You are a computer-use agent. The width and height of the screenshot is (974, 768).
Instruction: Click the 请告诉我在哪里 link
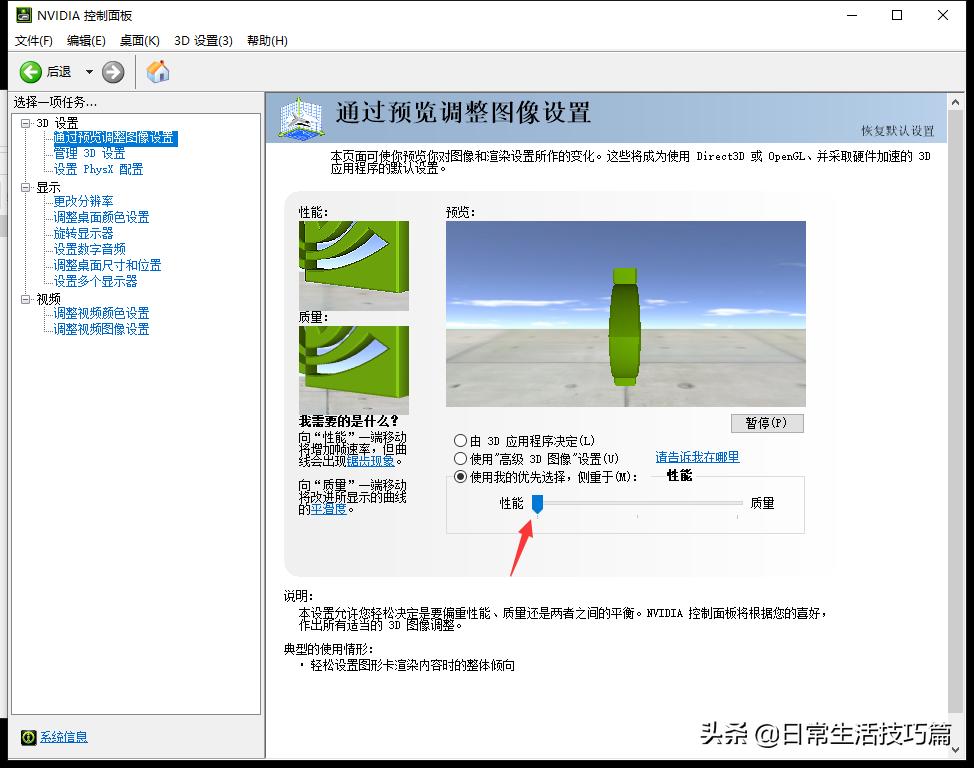(x=696, y=458)
